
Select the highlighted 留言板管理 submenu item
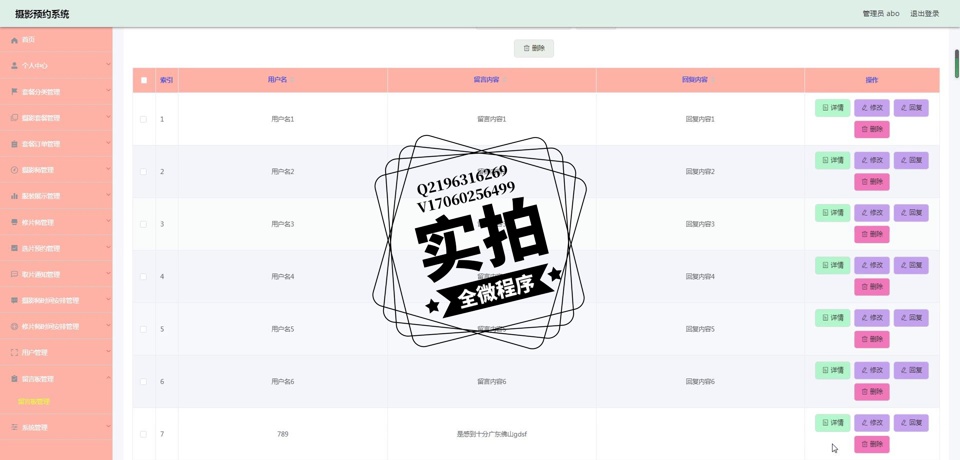[x=34, y=402]
